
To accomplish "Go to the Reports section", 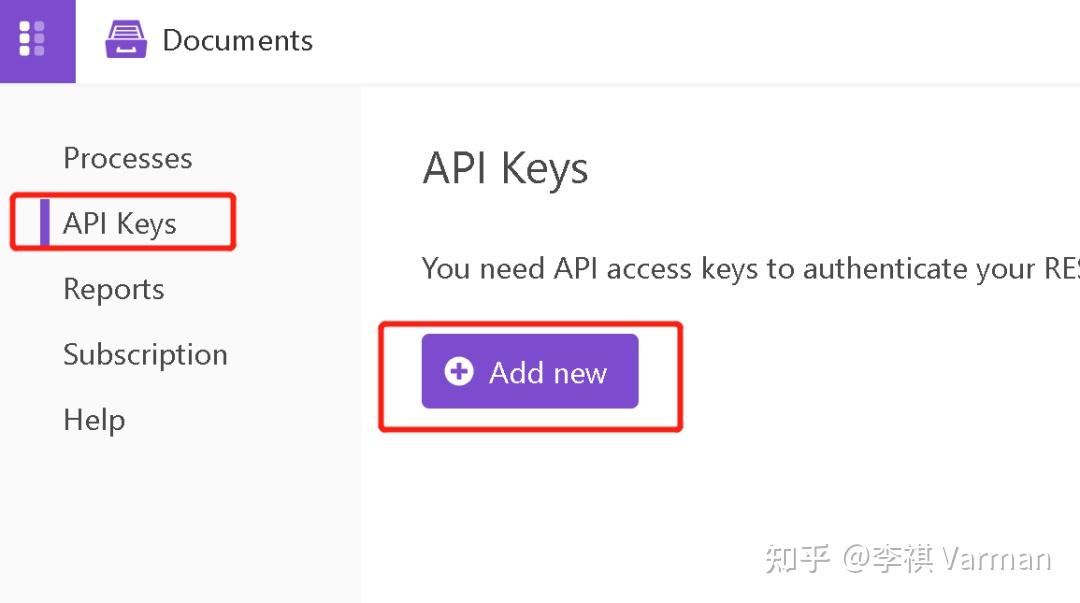I will [x=113, y=289].
